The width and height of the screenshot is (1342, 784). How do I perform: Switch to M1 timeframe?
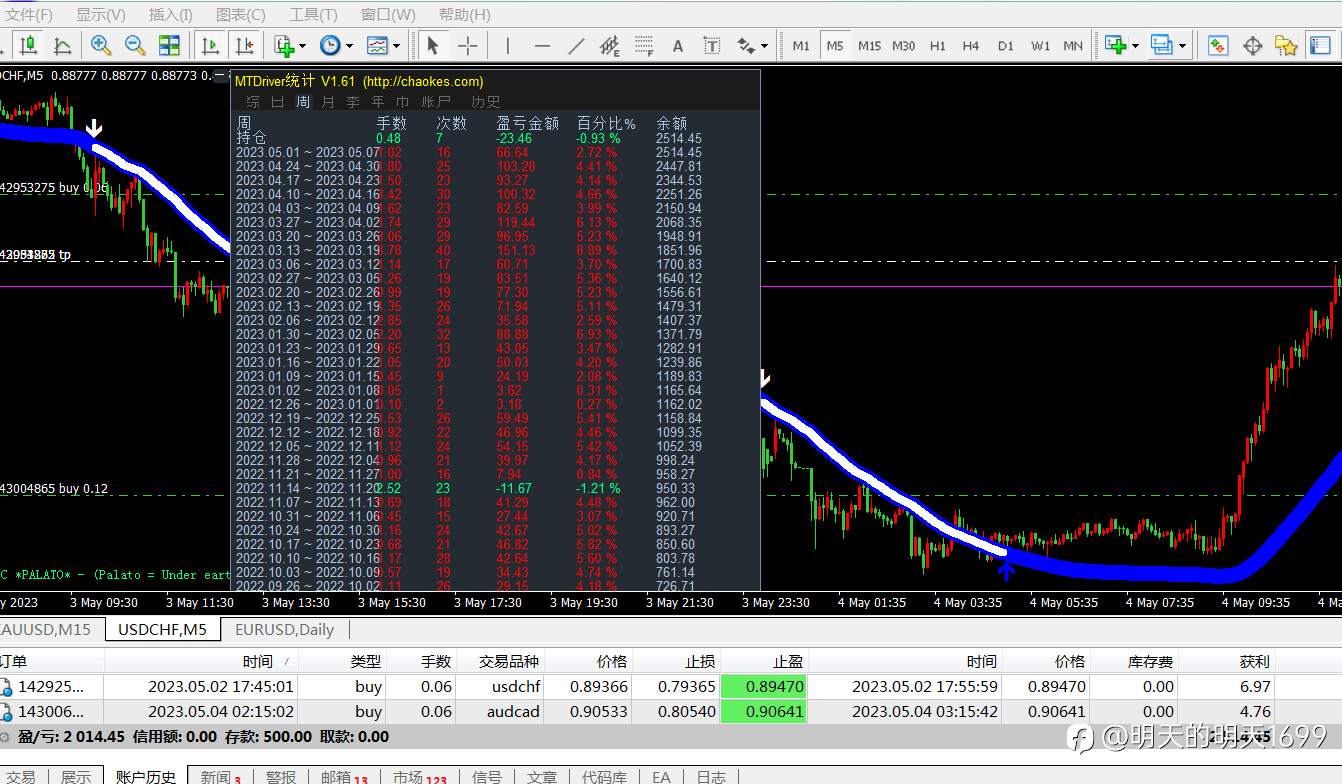tap(801, 45)
